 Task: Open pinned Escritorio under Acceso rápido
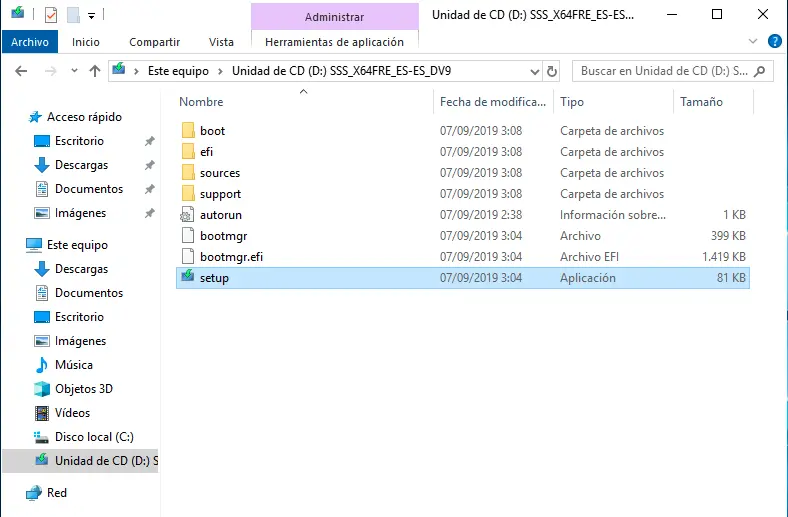[79, 141]
